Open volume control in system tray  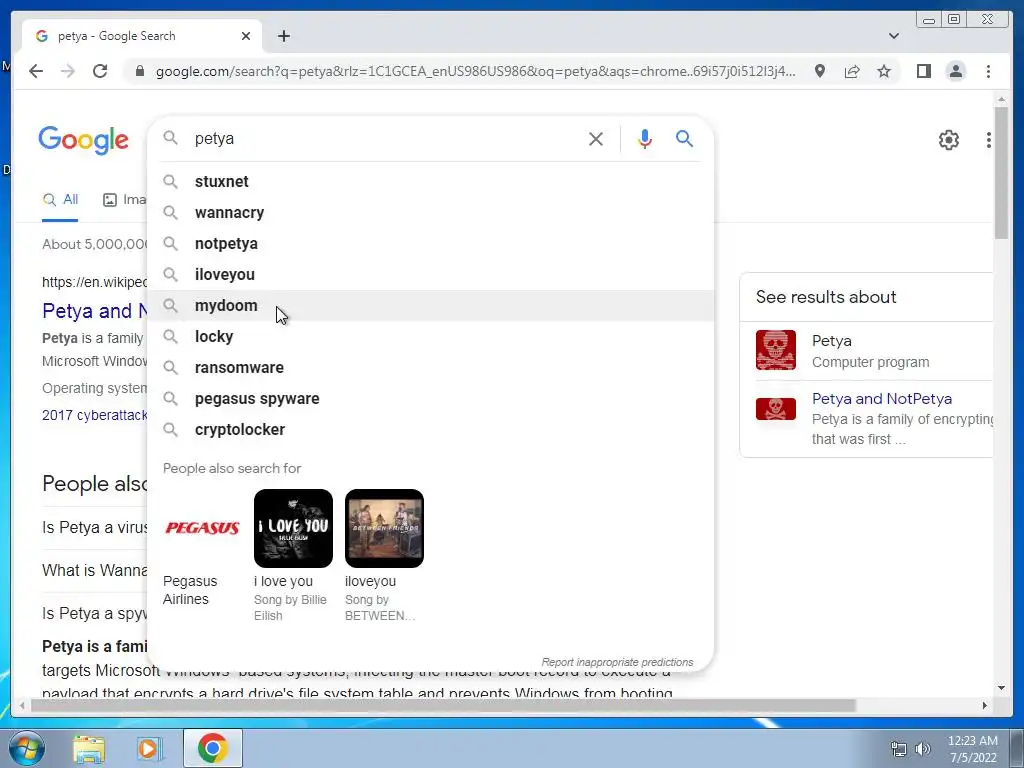[922, 749]
